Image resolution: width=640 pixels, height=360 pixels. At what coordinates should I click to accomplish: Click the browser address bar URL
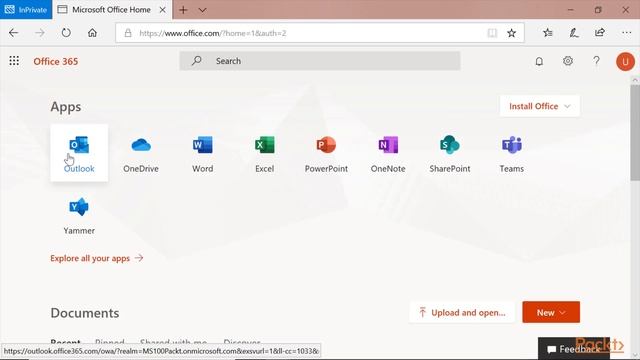pos(213,33)
